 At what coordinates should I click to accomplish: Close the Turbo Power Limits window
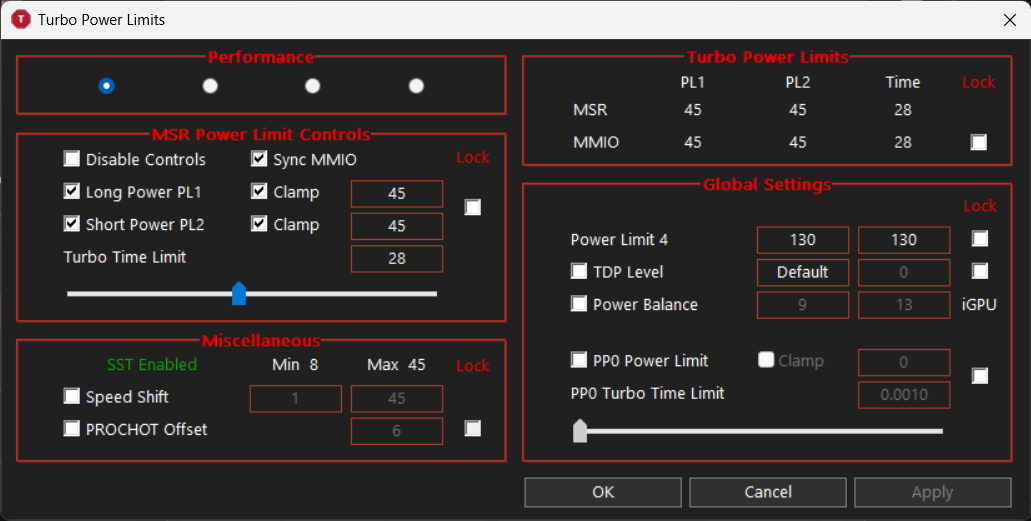[x=1010, y=20]
